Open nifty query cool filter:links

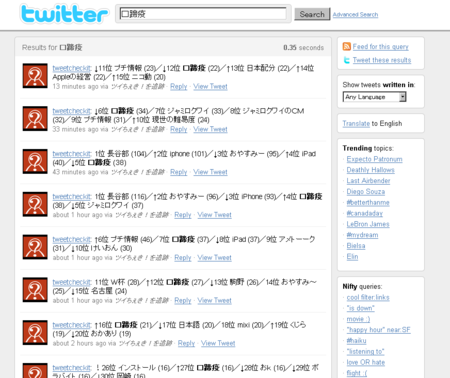coord(368,297)
